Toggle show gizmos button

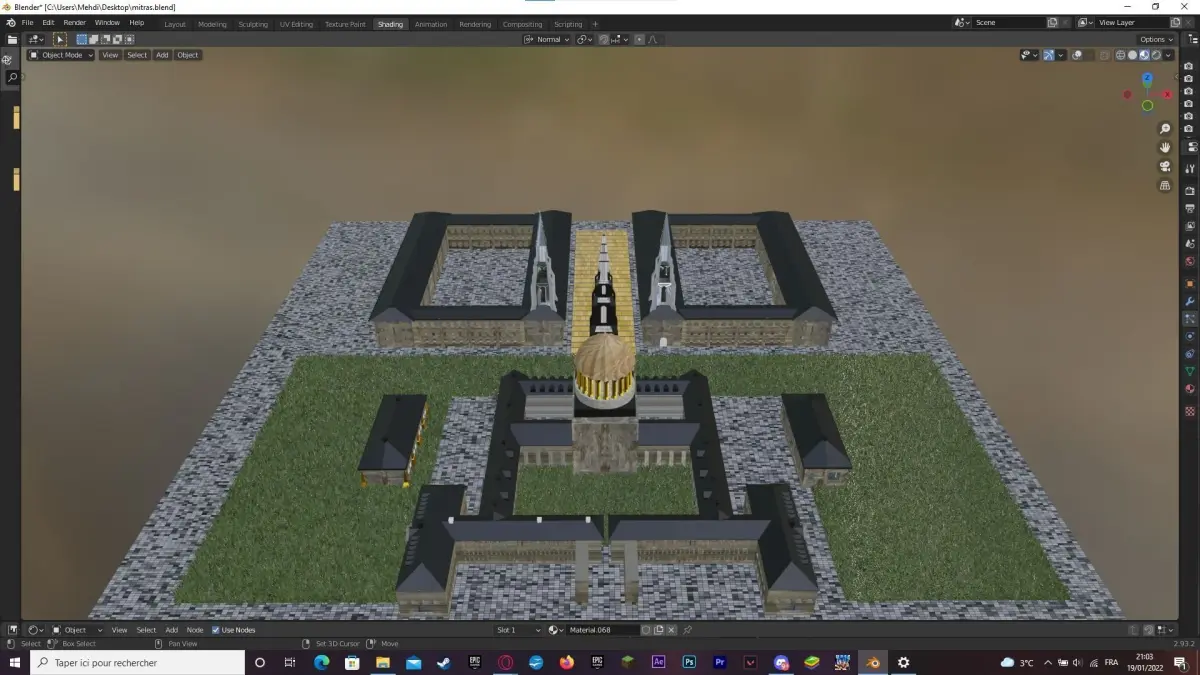(x=1049, y=55)
